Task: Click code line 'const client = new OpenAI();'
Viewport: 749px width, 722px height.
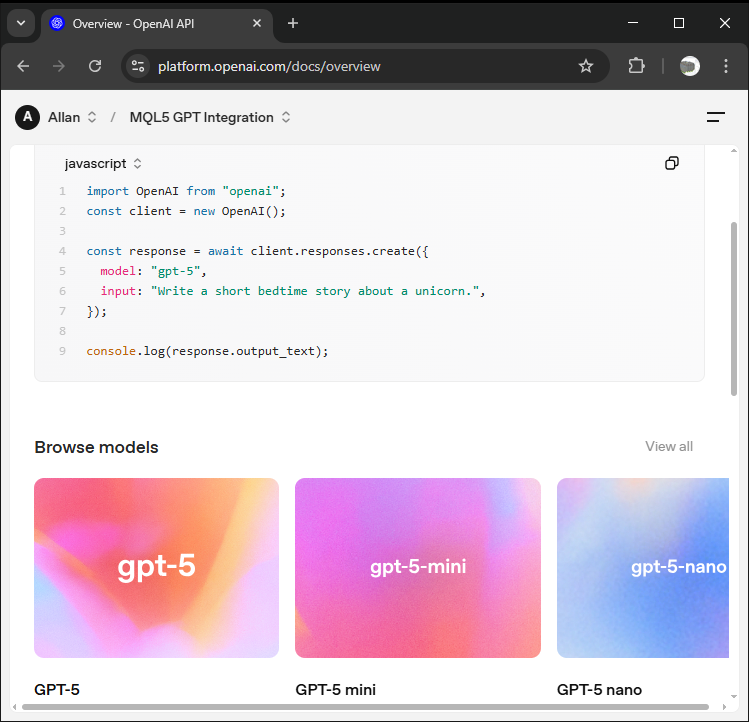Action: [x=186, y=211]
